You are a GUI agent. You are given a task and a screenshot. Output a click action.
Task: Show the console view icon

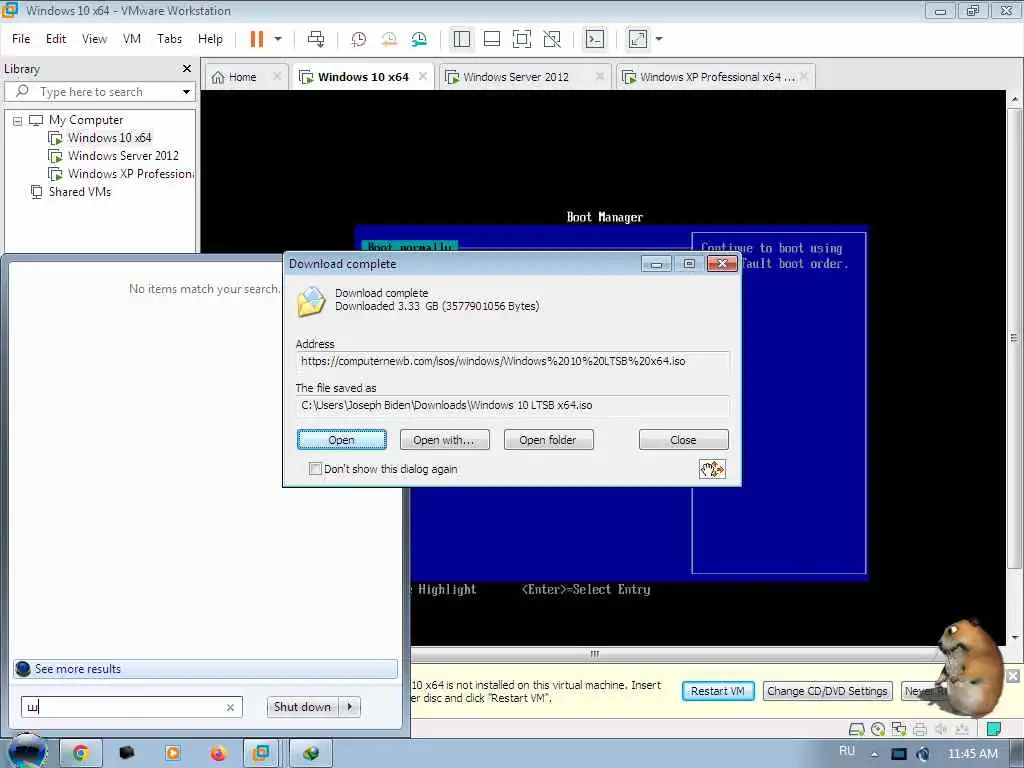(x=594, y=39)
